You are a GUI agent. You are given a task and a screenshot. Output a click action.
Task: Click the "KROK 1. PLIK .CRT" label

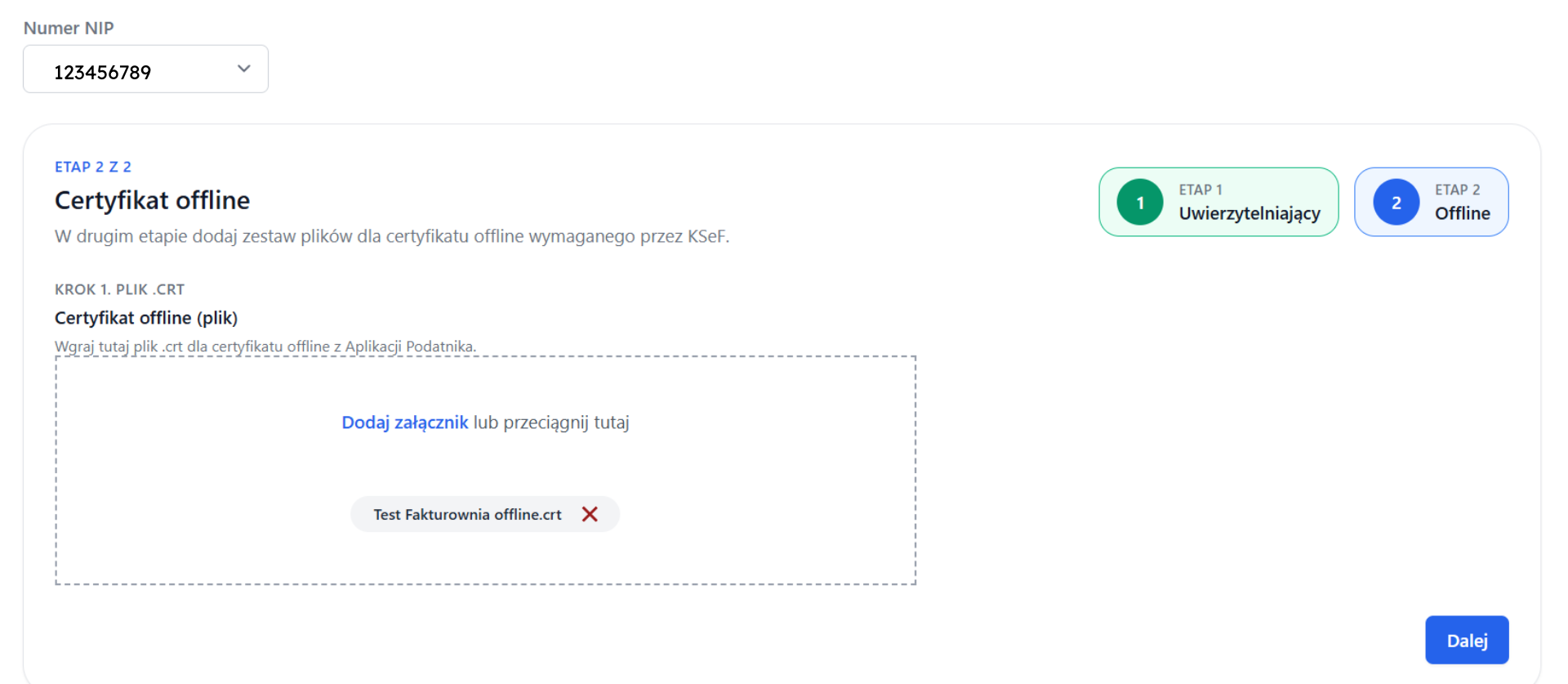(119, 289)
